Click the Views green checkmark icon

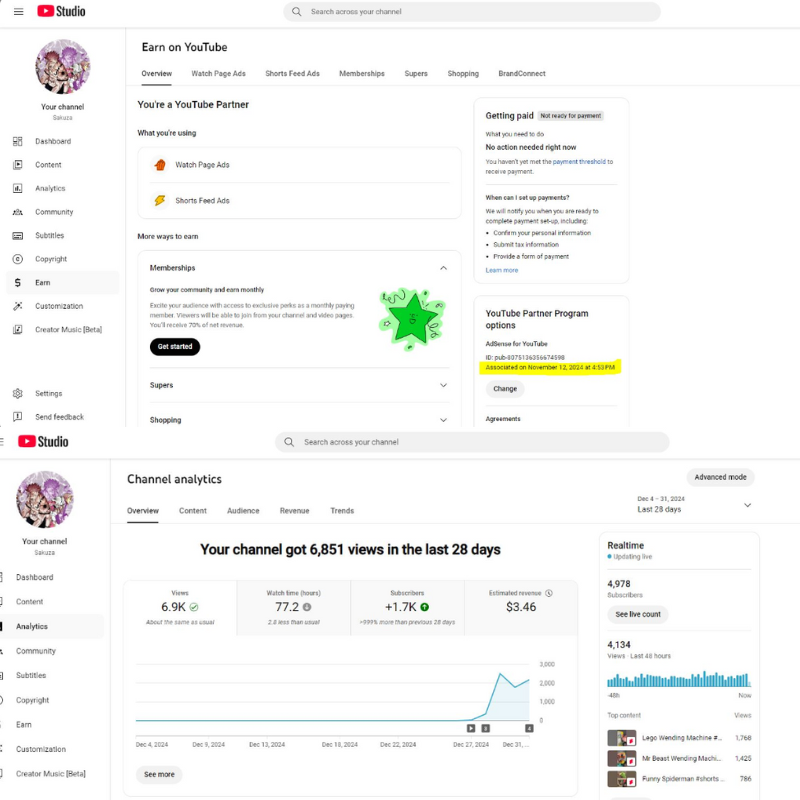(x=194, y=607)
